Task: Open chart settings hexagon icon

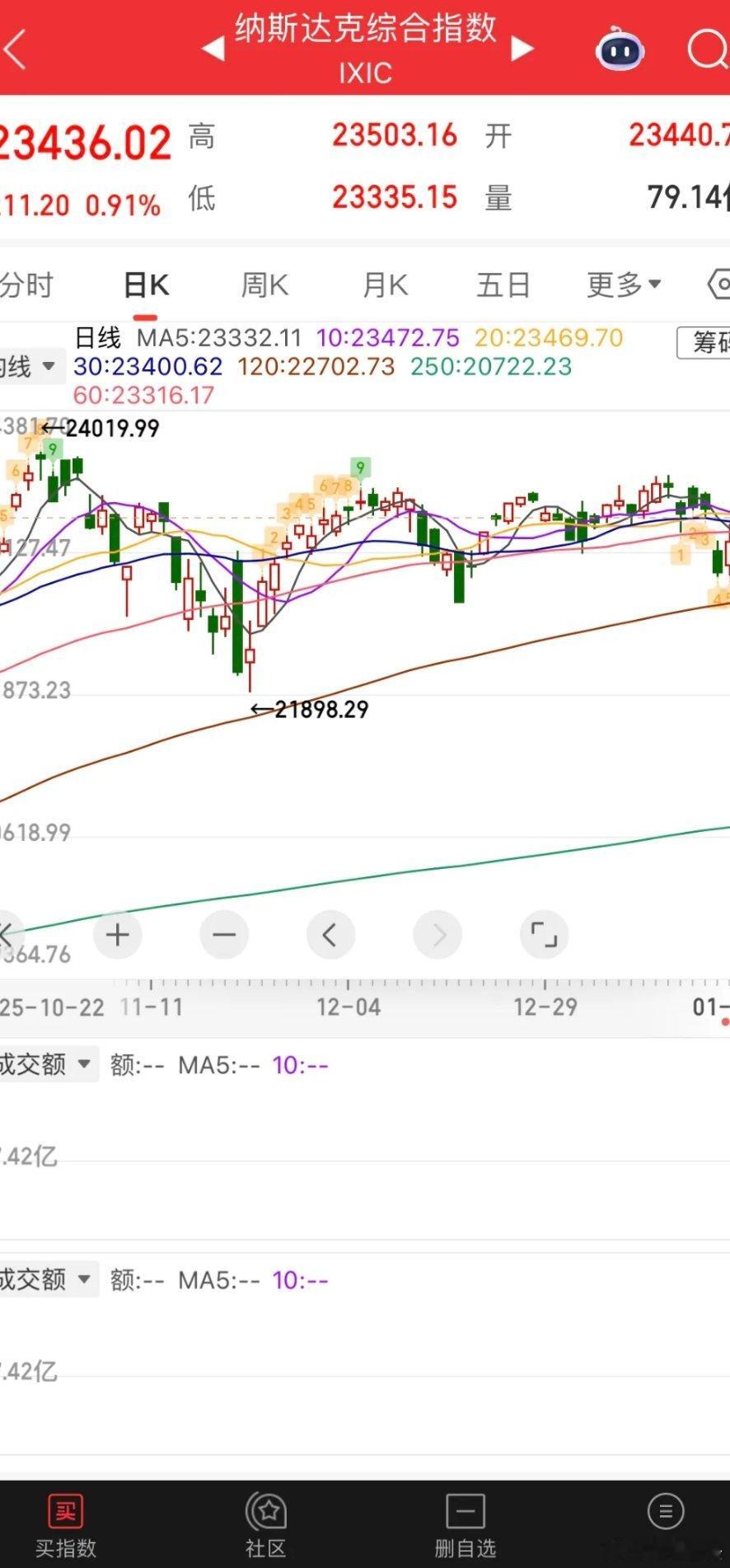Action: 719,285
